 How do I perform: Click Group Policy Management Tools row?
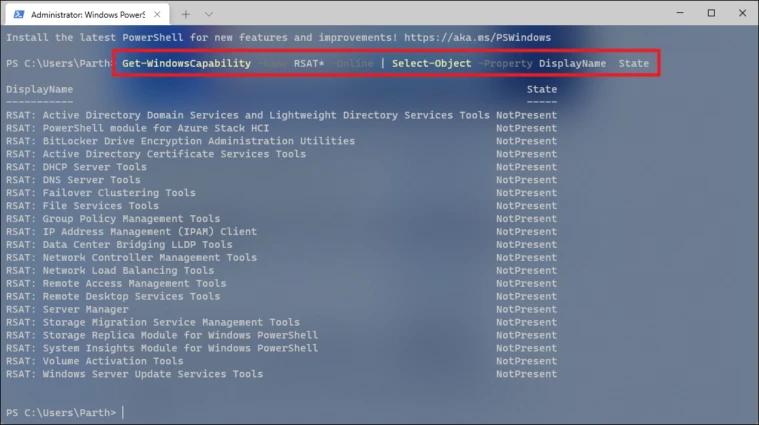(x=282, y=219)
